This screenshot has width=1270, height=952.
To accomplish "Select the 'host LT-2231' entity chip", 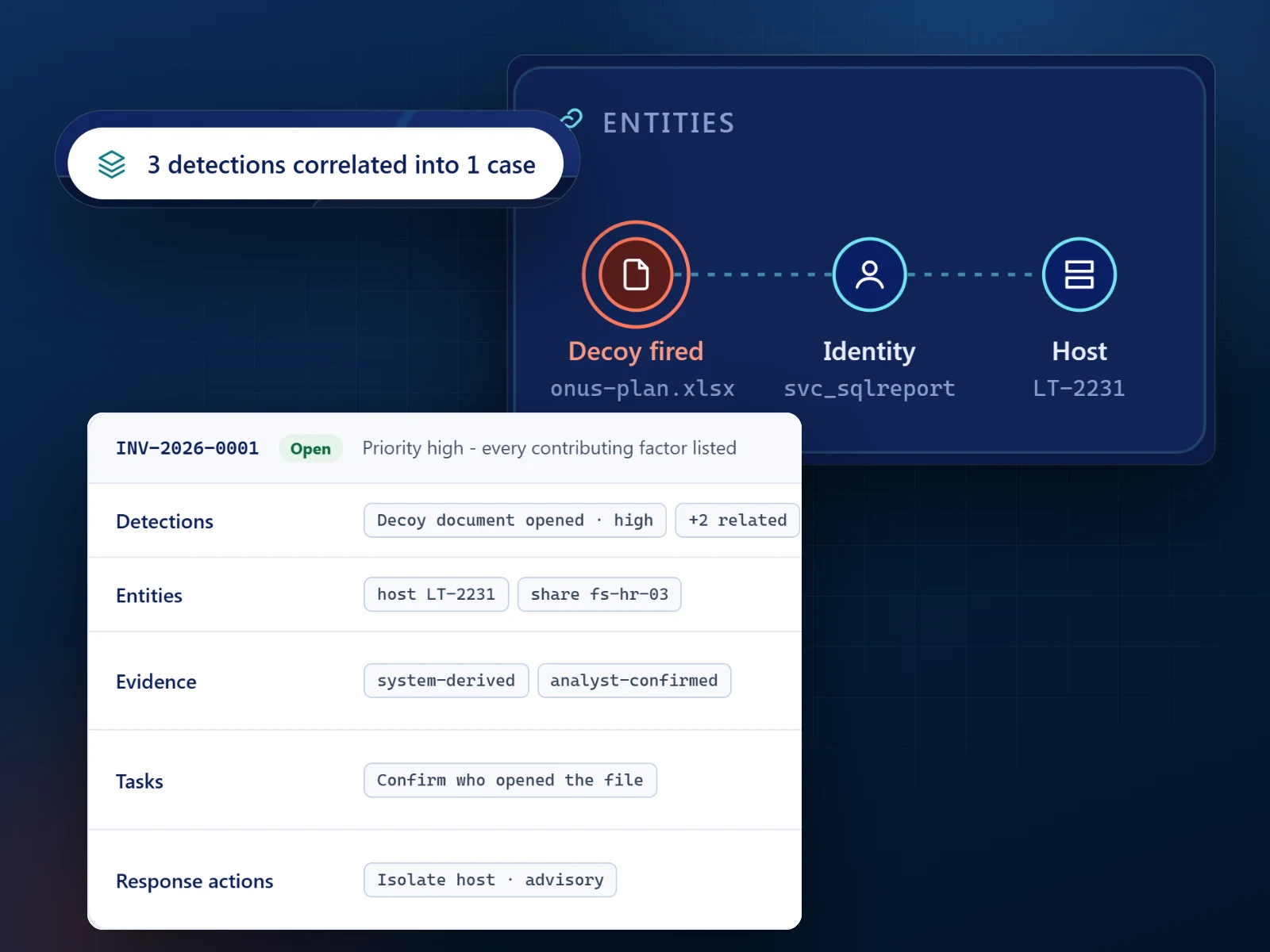I will click(436, 594).
